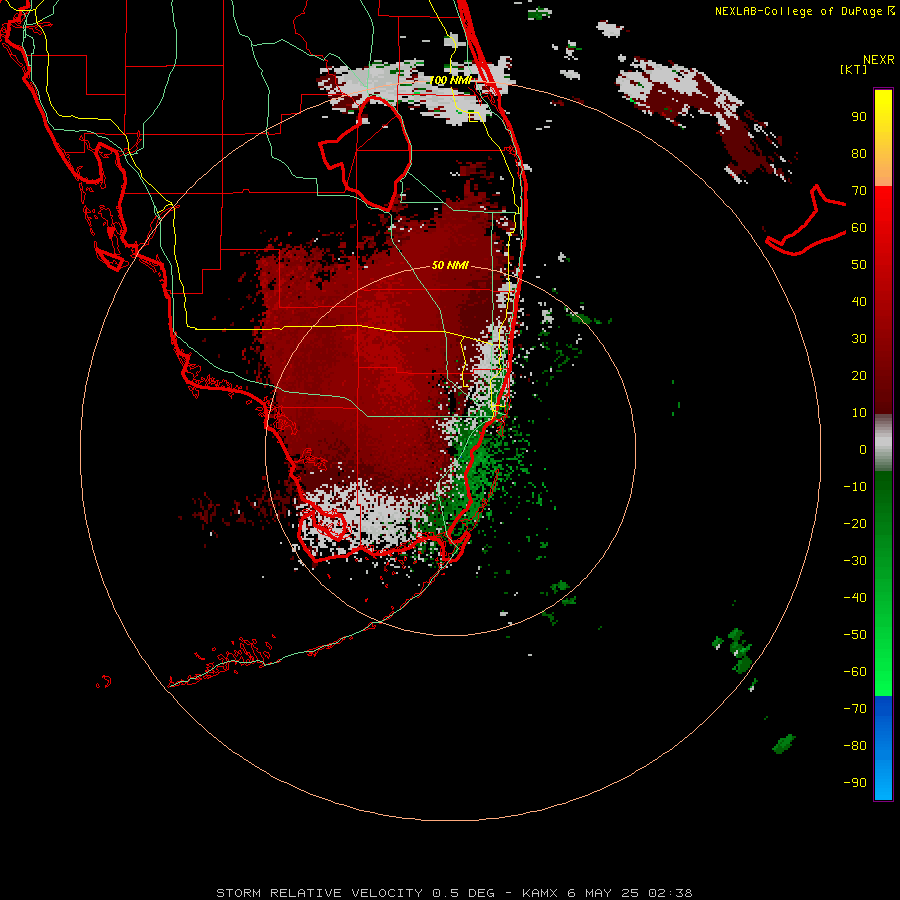
Task: Select the 50 value on velocity scale
Action: 859,265
